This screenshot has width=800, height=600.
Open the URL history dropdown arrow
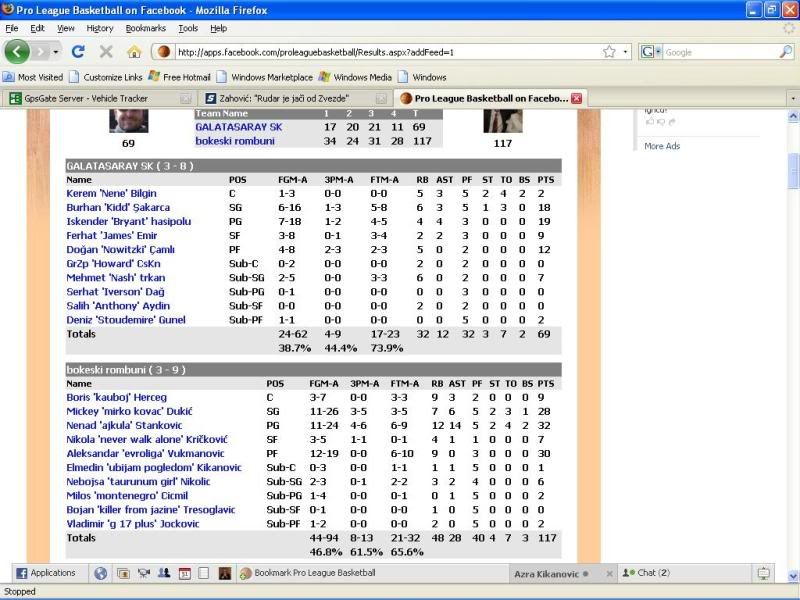click(x=626, y=51)
